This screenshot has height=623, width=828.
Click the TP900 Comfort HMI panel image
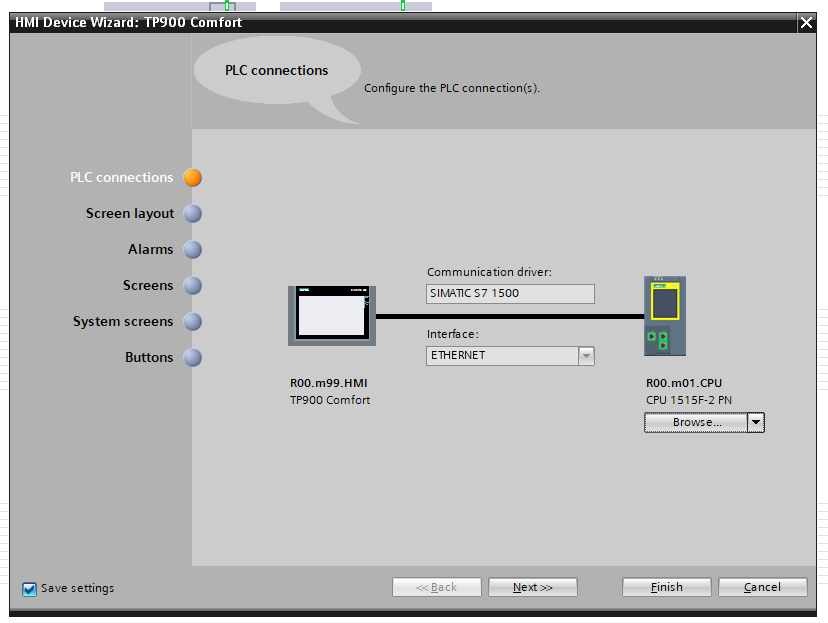coord(332,316)
